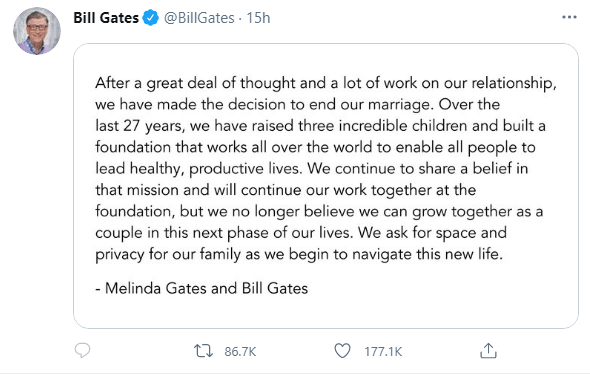
Task: Like the tweet with the heart icon
Action: [342, 351]
